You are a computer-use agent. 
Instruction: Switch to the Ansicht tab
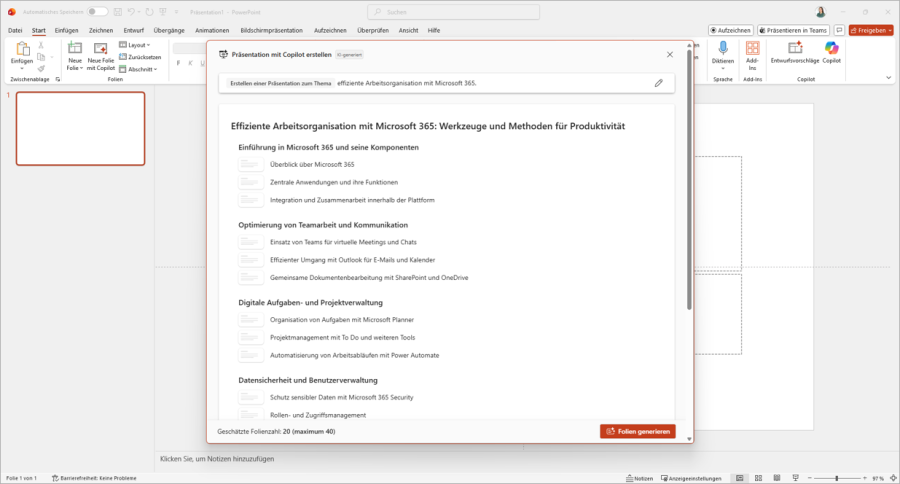point(408,30)
